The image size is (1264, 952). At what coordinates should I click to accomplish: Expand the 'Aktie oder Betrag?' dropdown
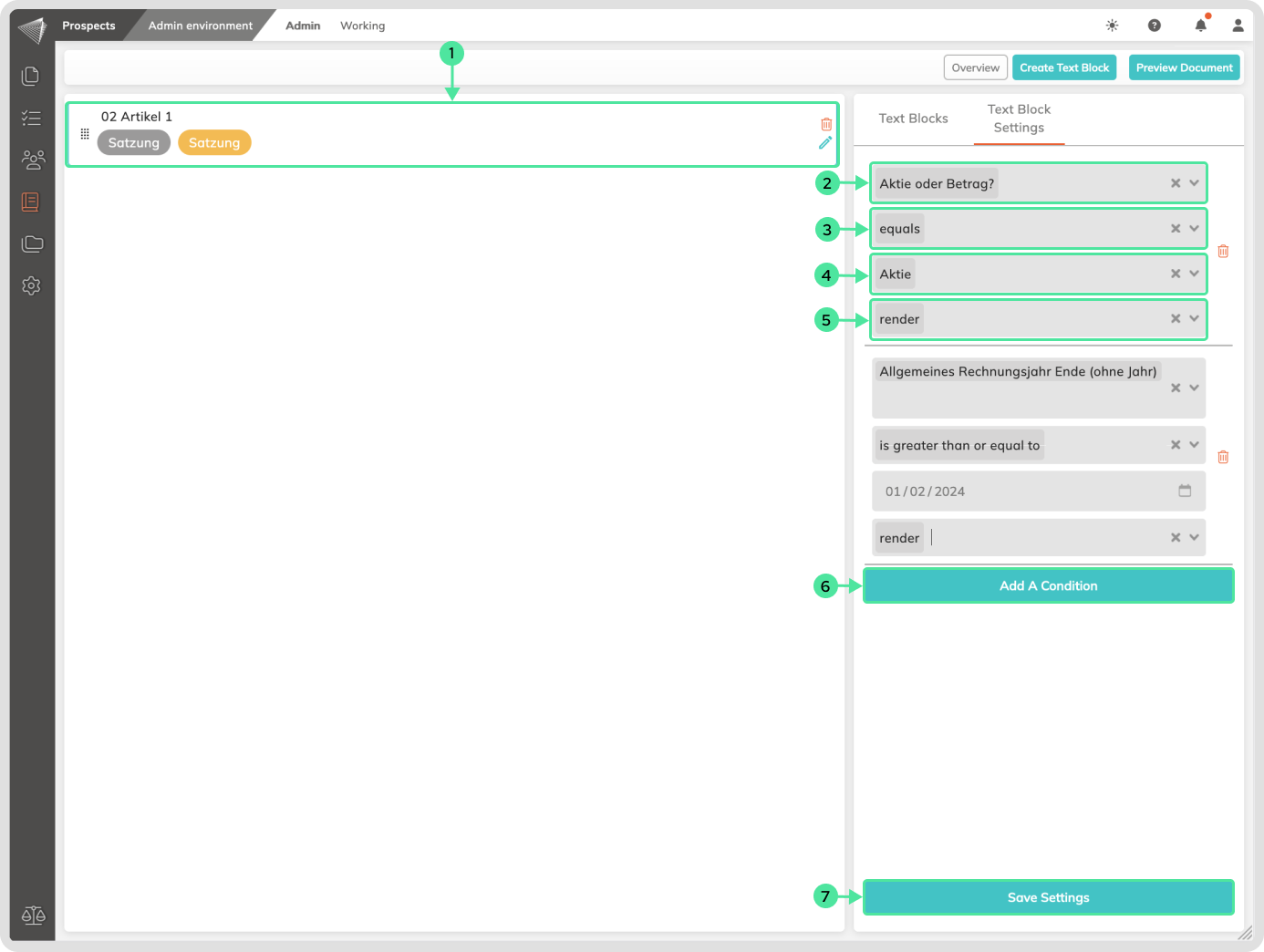coord(1194,183)
